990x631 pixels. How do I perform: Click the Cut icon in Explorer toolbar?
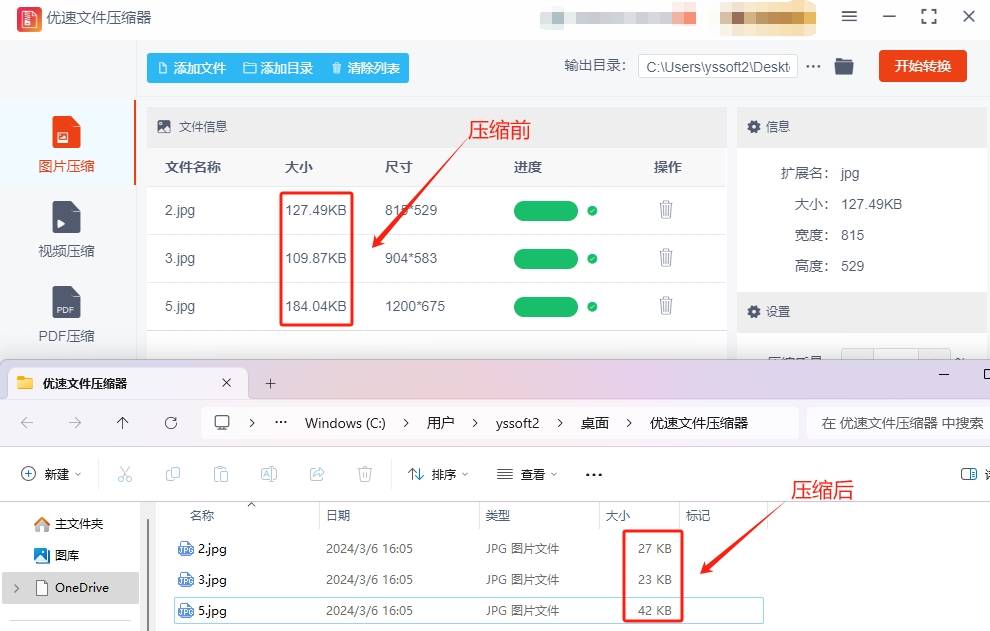[x=125, y=474]
